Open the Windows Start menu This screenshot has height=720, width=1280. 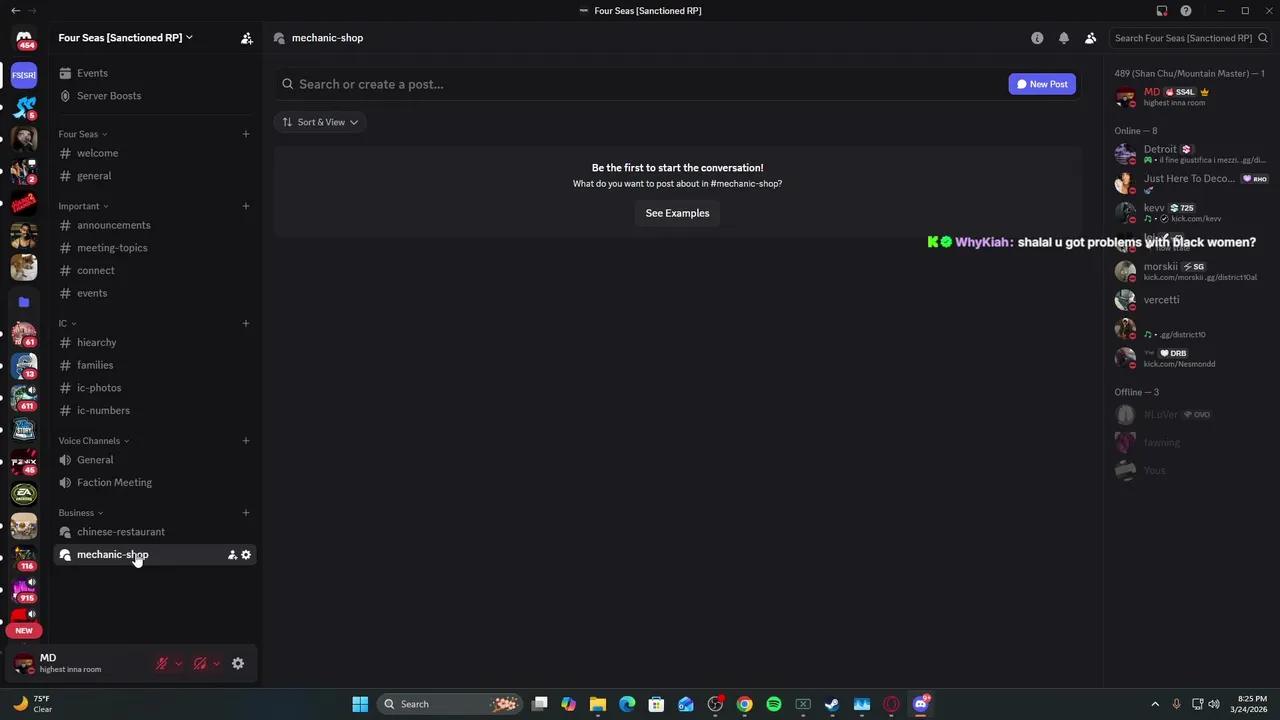pos(360,704)
